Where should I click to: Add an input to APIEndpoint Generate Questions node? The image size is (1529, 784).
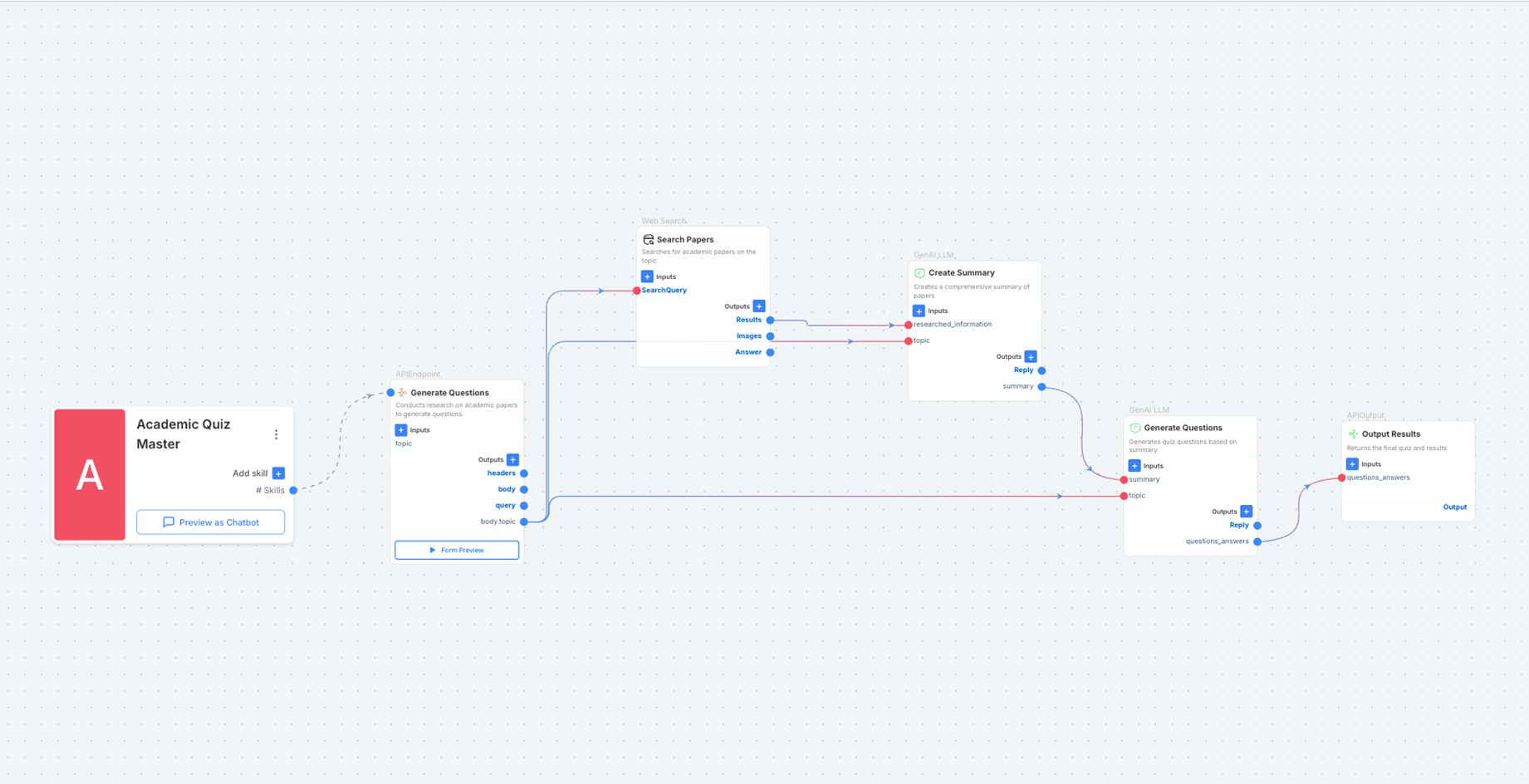tap(401, 430)
